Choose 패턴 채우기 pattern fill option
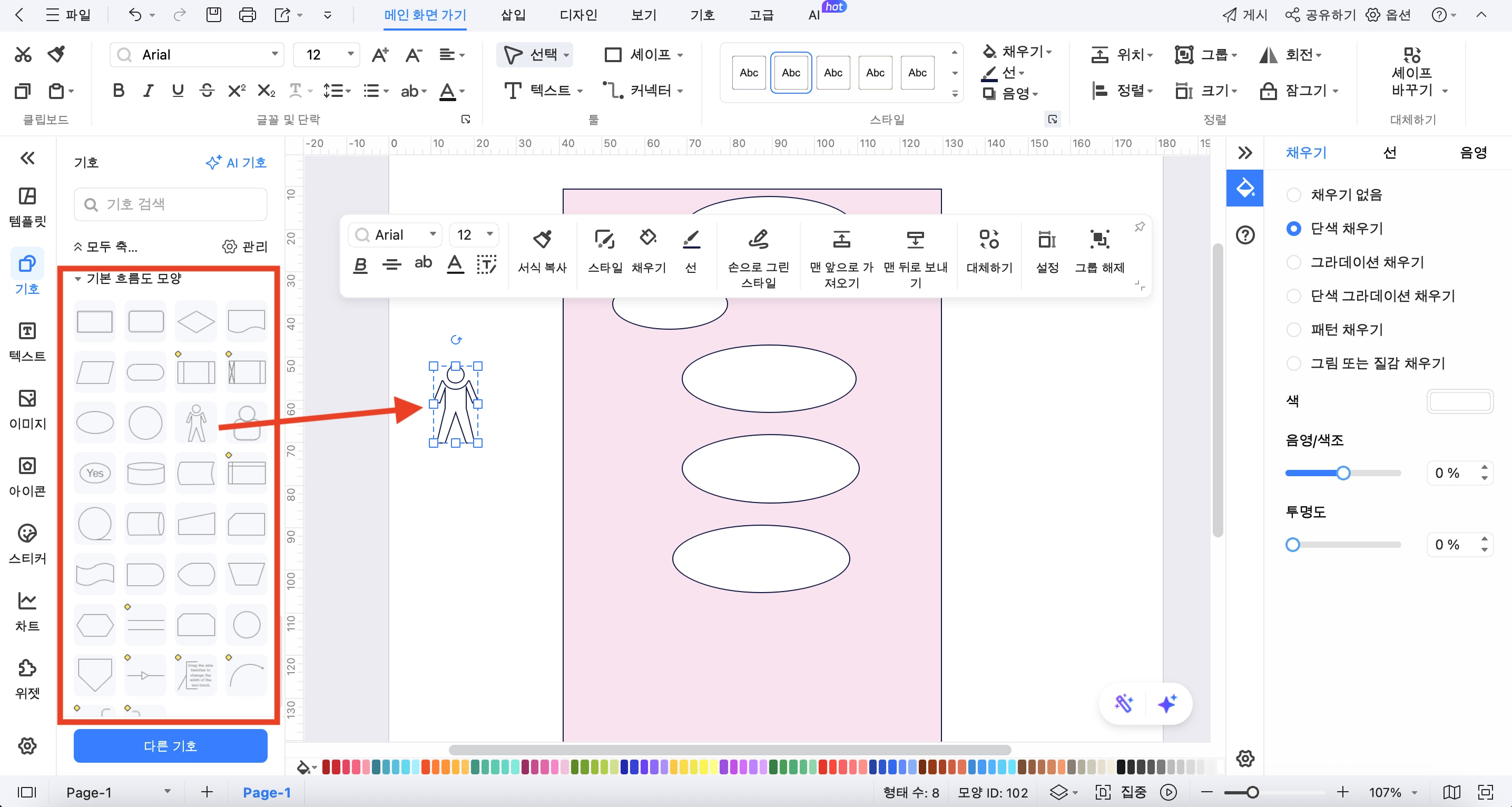The width and height of the screenshot is (1512, 807). (x=1293, y=330)
